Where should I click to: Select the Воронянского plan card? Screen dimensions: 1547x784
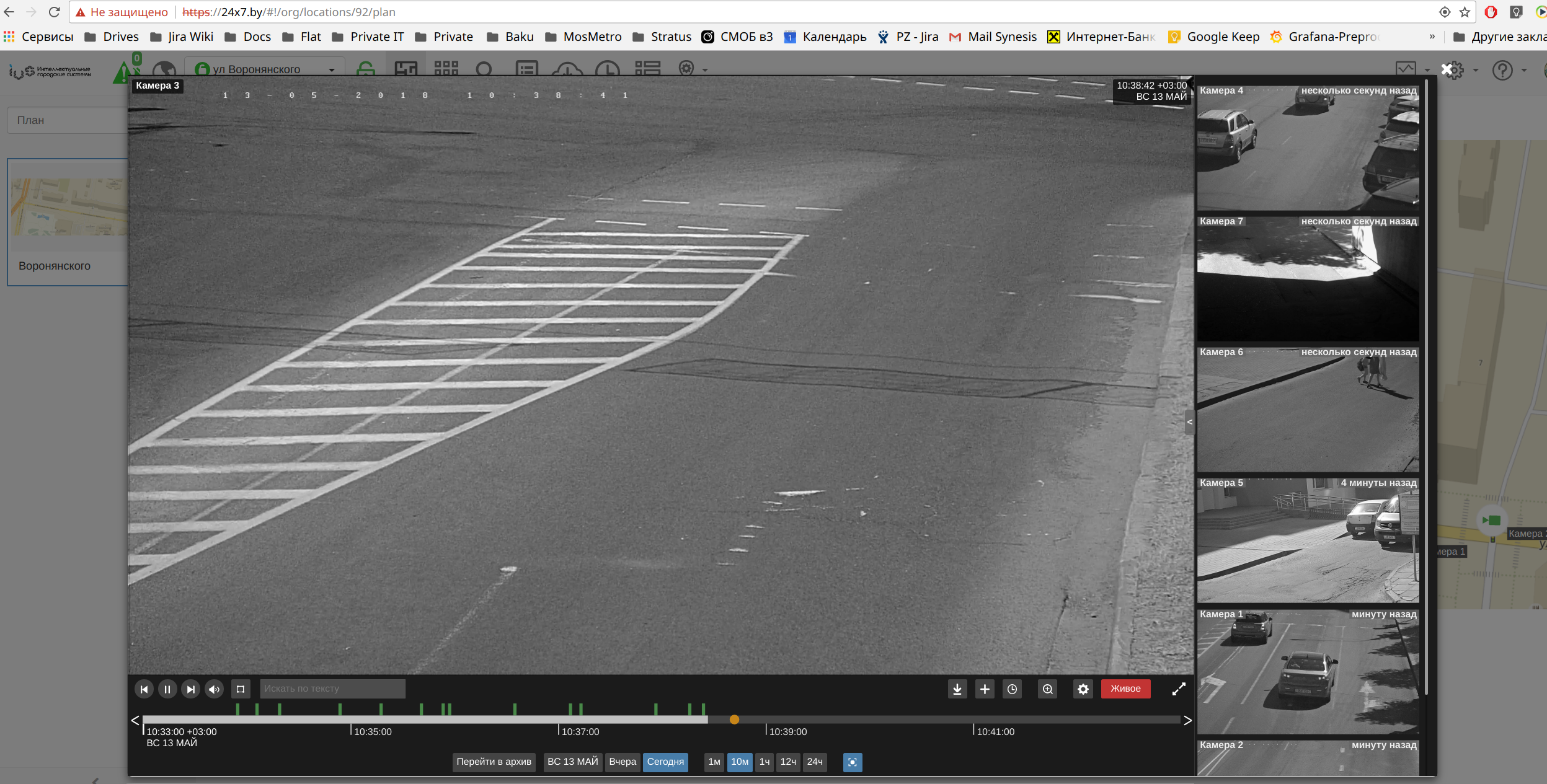[x=67, y=222]
